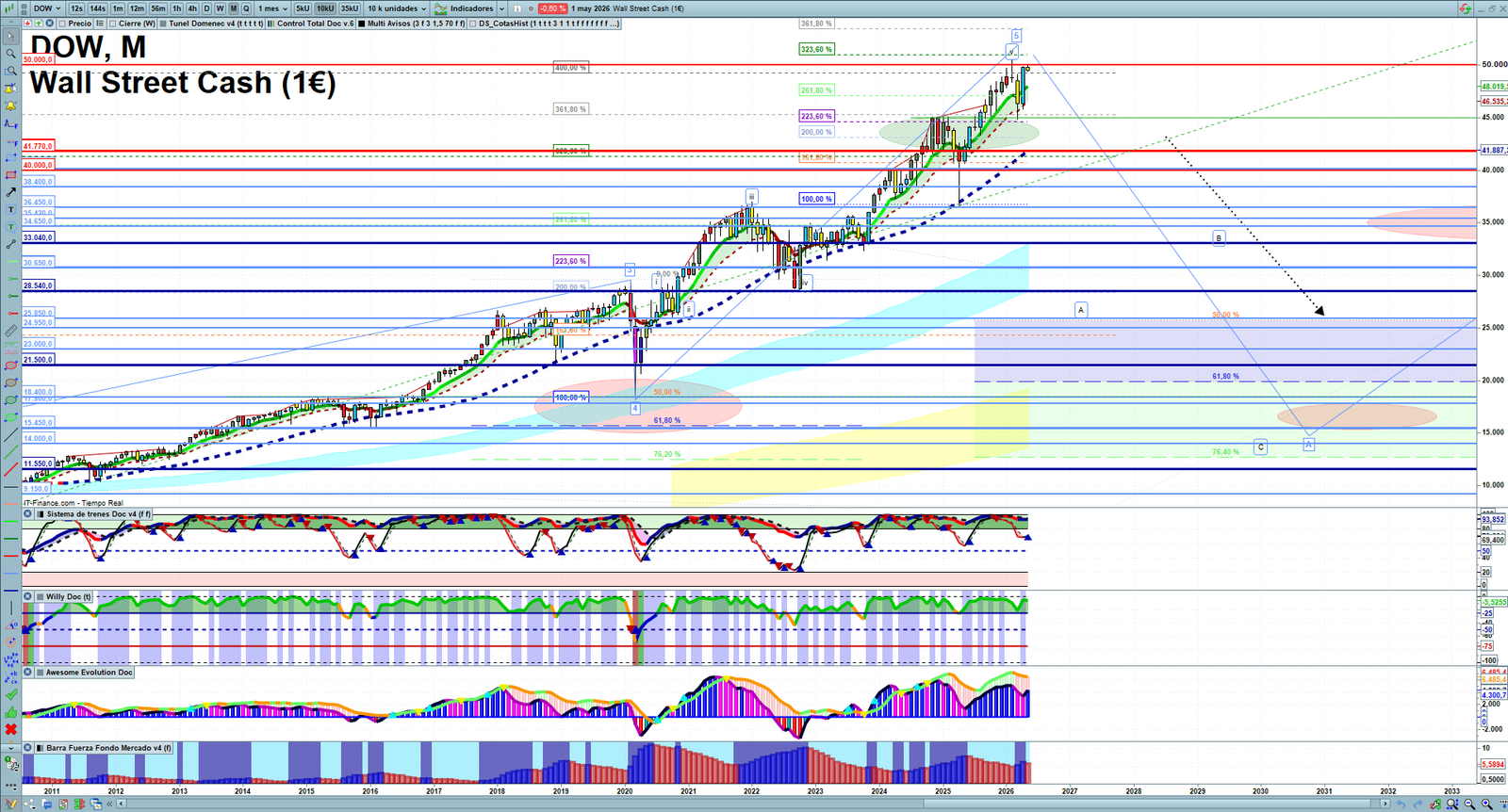The width and height of the screenshot is (1508, 812).
Task: Close the Barra Fuerza Fondo Mercado panel
Action: pyautogui.click(x=28, y=748)
